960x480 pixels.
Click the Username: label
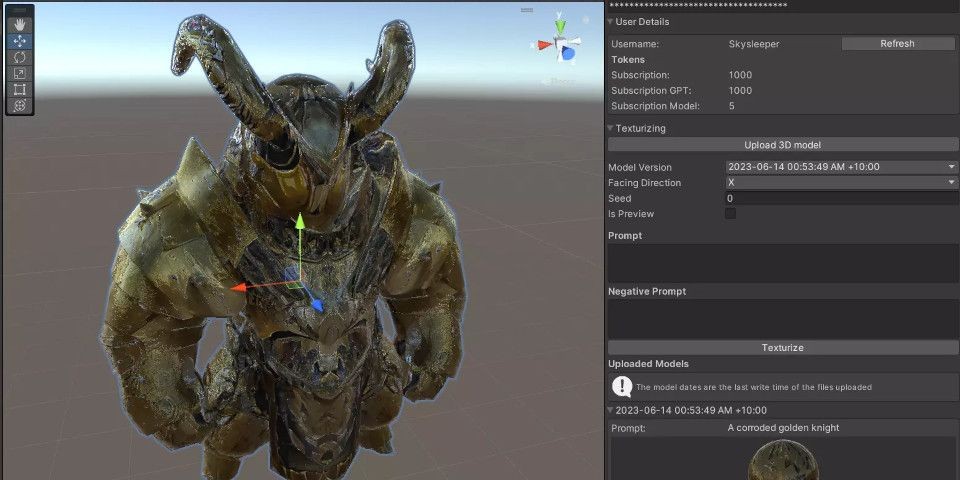click(x=635, y=44)
